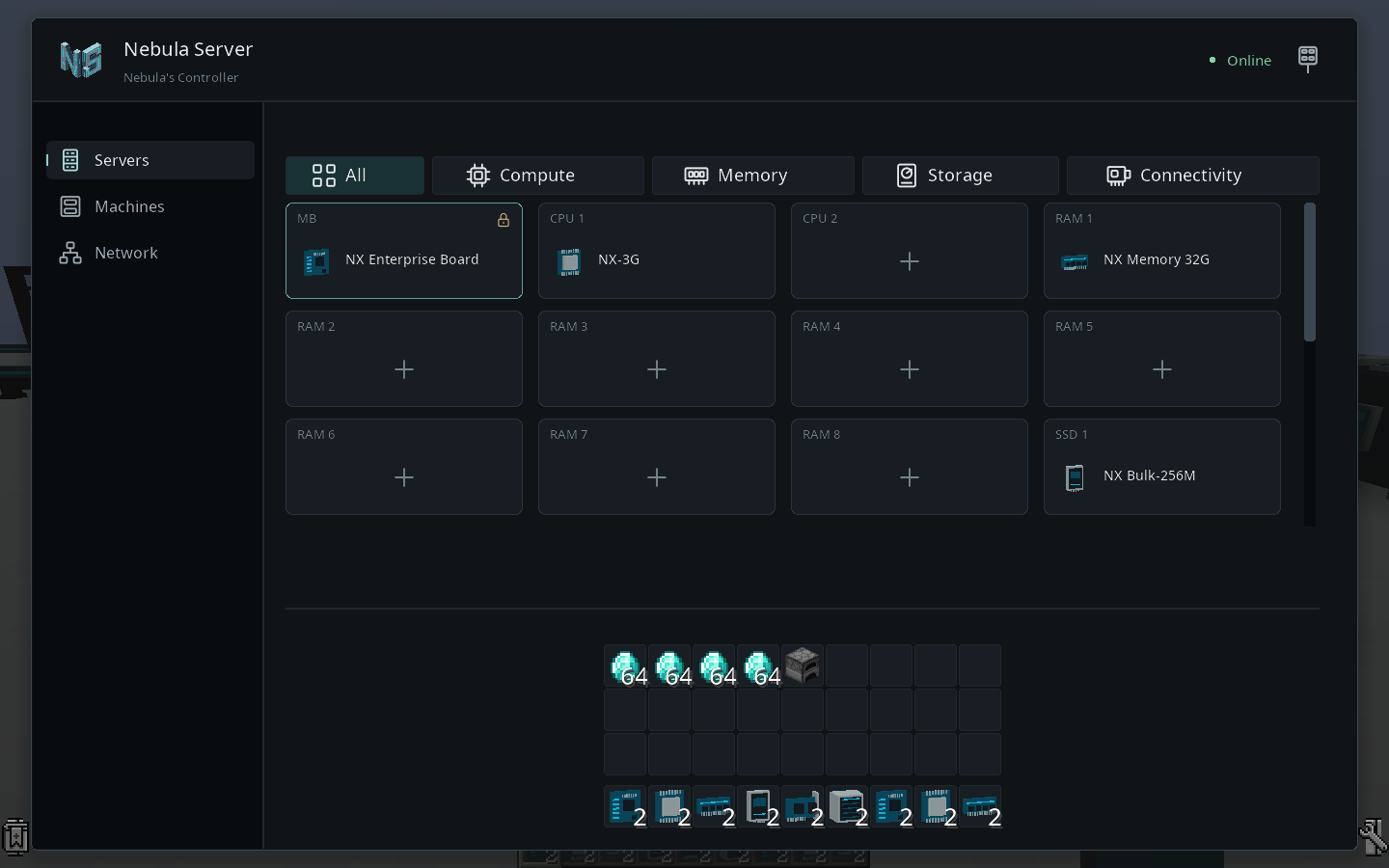Pick up the furnace block in the inventory

(x=803, y=665)
